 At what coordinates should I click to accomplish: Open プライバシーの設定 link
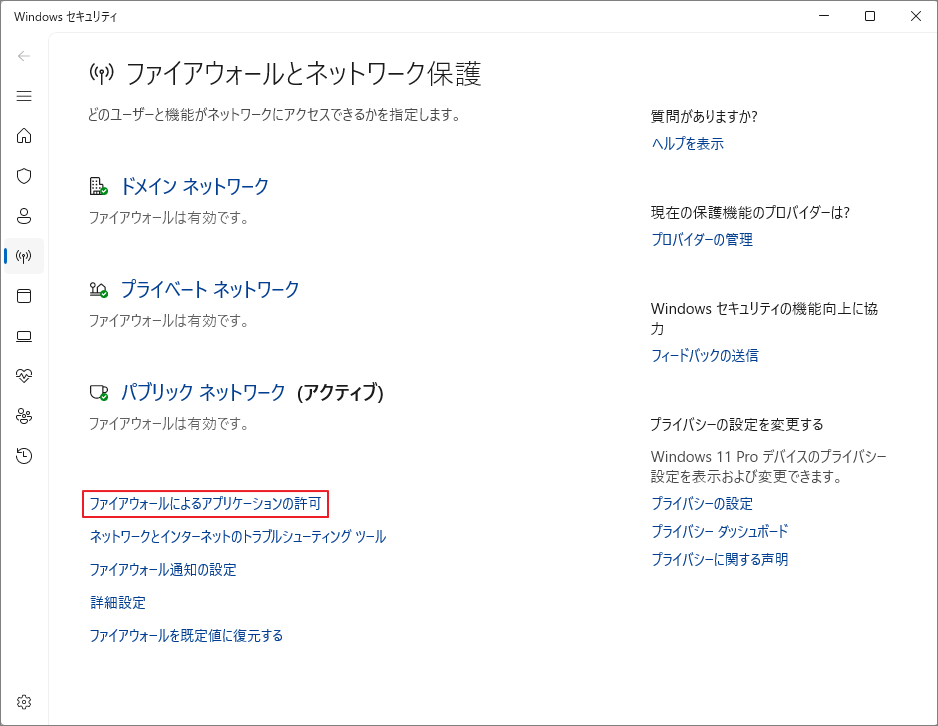[x=702, y=504]
